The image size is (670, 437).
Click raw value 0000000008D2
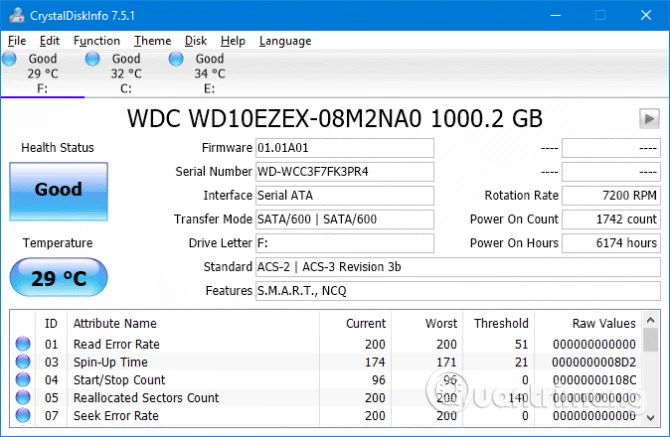(x=594, y=362)
